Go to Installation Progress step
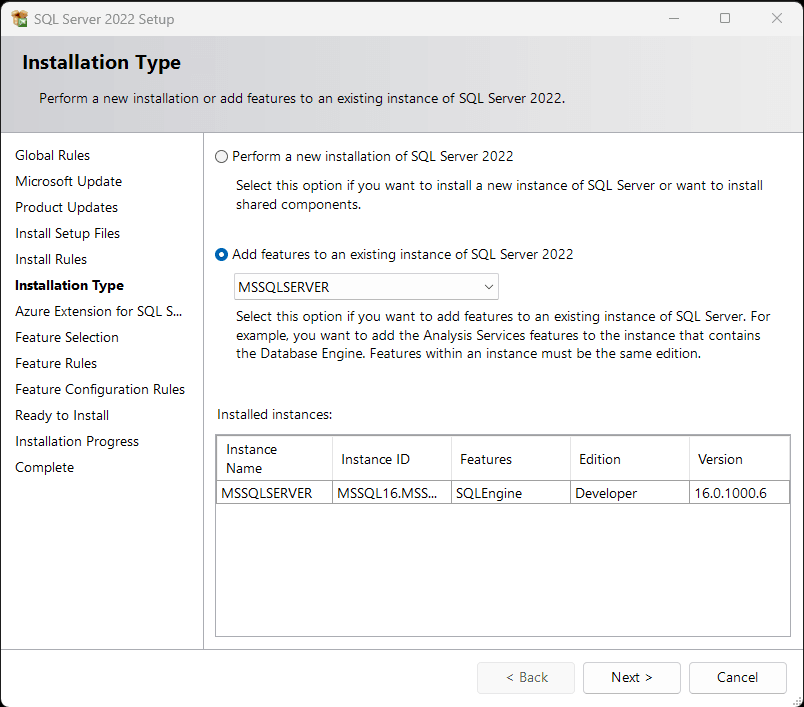This screenshot has width=804, height=707. point(77,441)
